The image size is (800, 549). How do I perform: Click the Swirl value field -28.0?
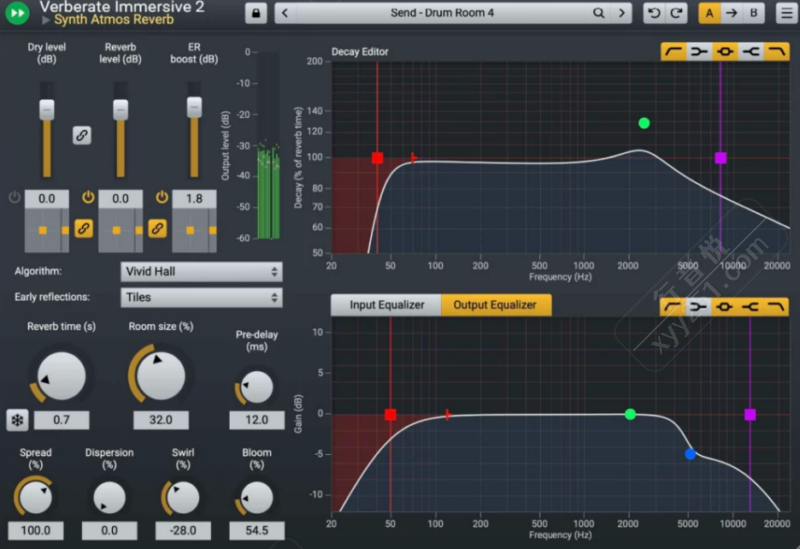tap(183, 531)
